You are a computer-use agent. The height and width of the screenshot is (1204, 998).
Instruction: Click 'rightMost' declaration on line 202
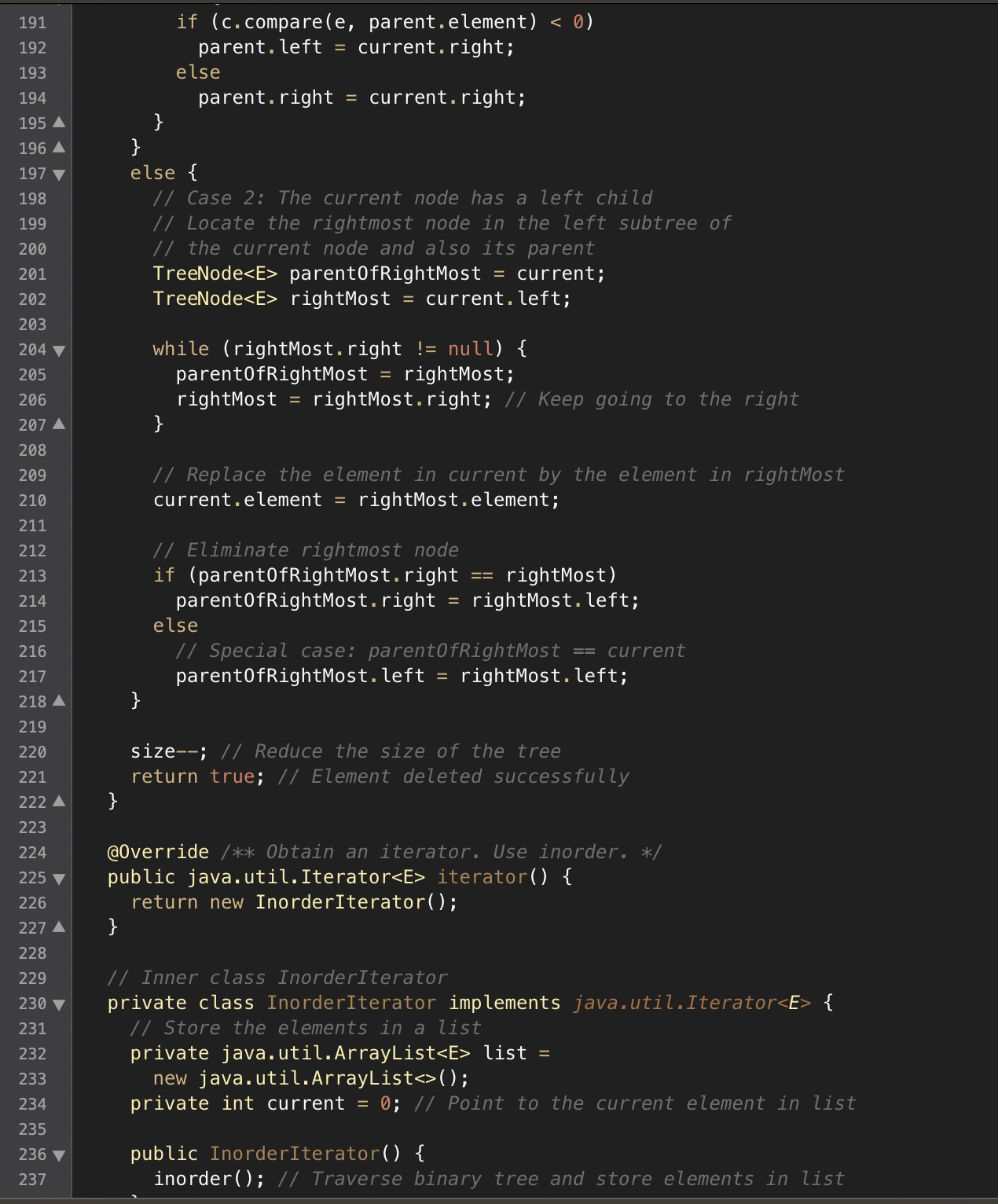(340, 299)
